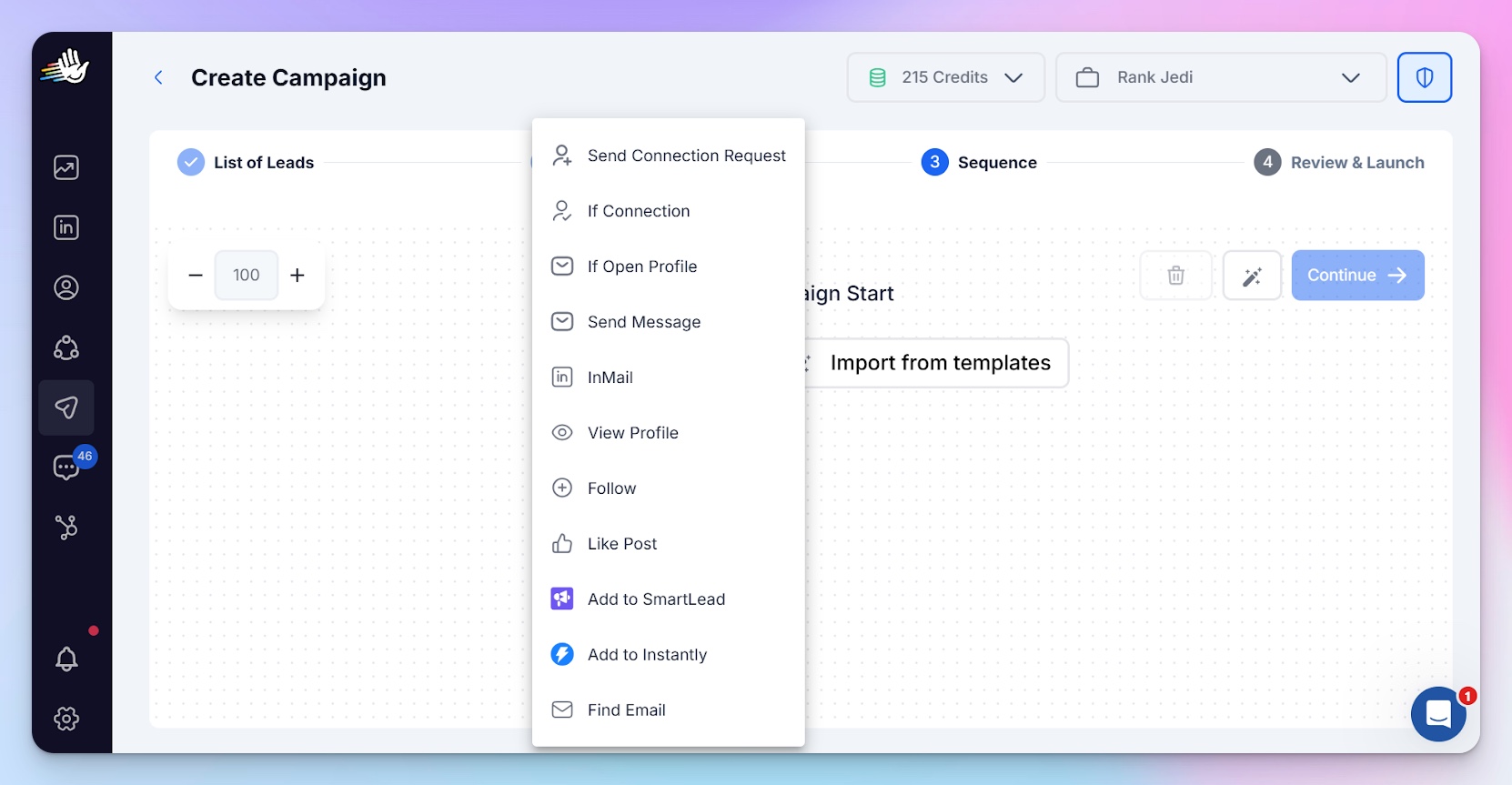1512x785 pixels.
Task: Open the Rank Jedi workspace dropdown
Action: 1221,77
